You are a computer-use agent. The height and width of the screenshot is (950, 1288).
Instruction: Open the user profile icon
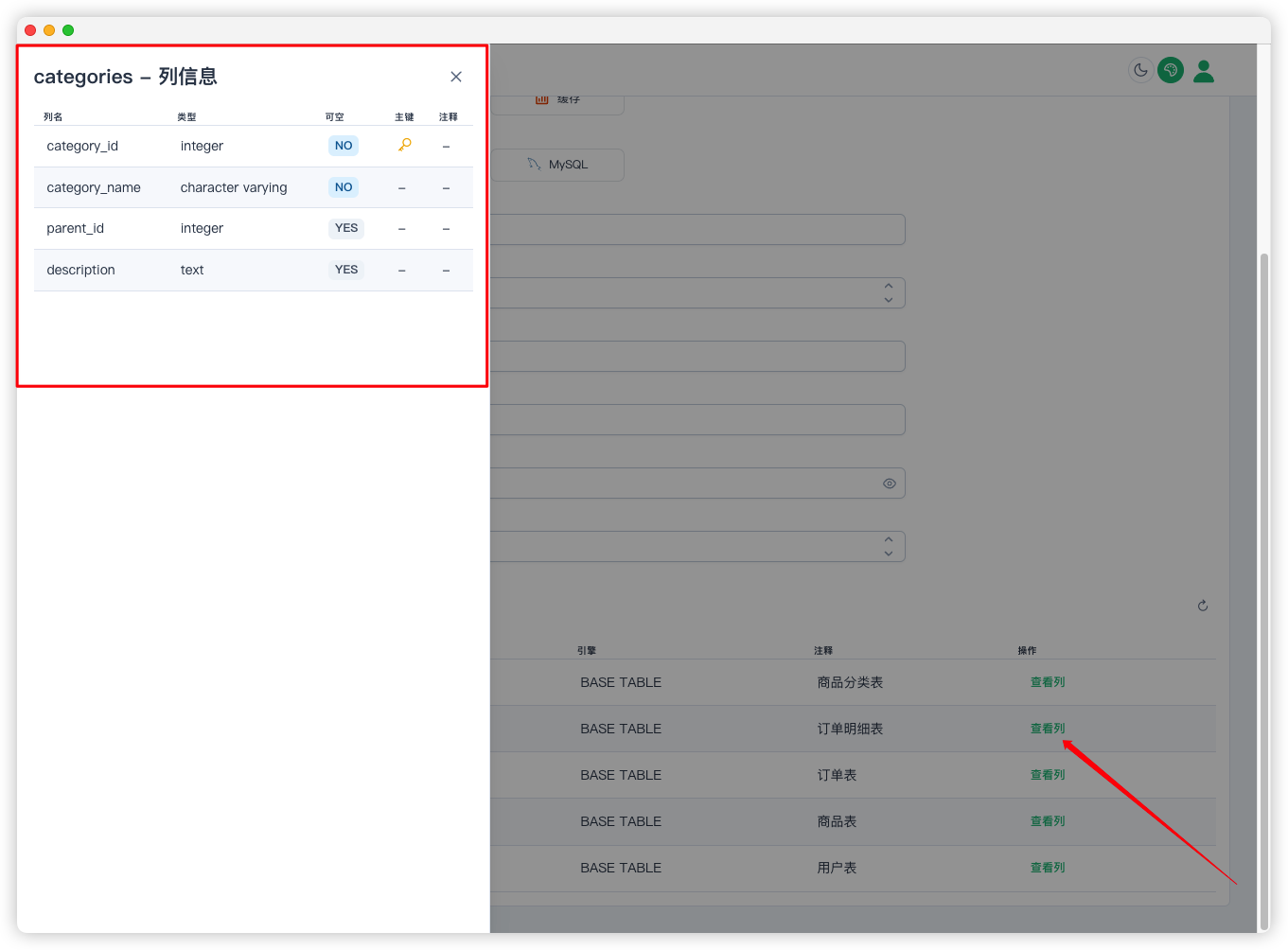(x=1204, y=71)
